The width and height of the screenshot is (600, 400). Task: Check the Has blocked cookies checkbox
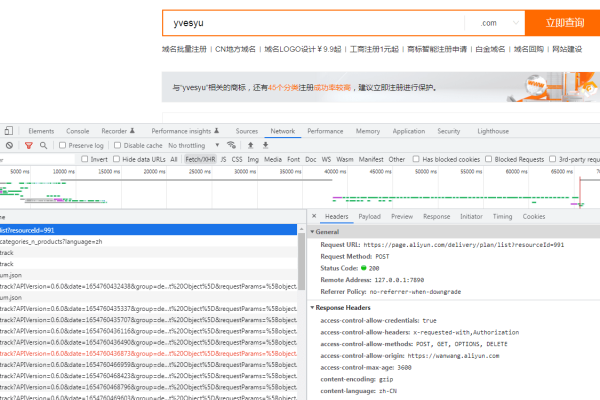[x=416, y=159]
